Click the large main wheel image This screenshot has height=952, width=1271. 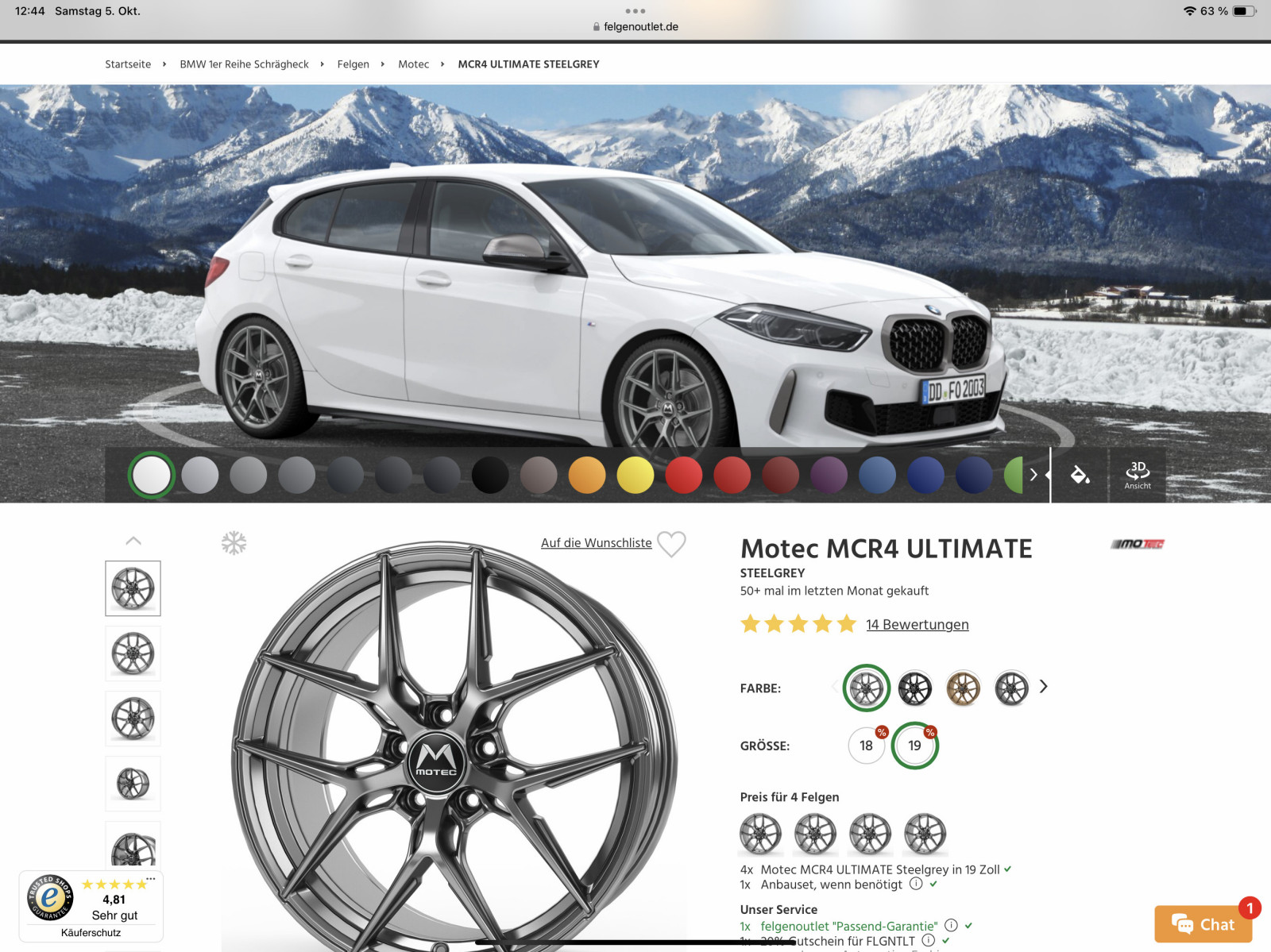454,746
